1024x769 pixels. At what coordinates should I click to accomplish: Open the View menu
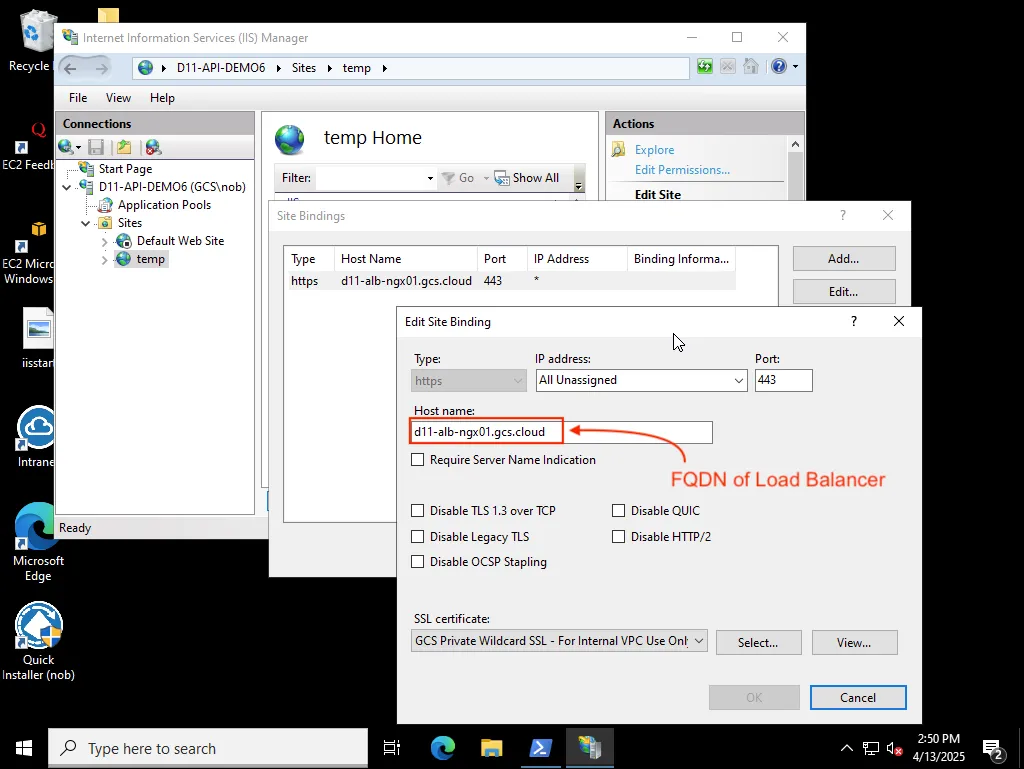tap(118, 98)
